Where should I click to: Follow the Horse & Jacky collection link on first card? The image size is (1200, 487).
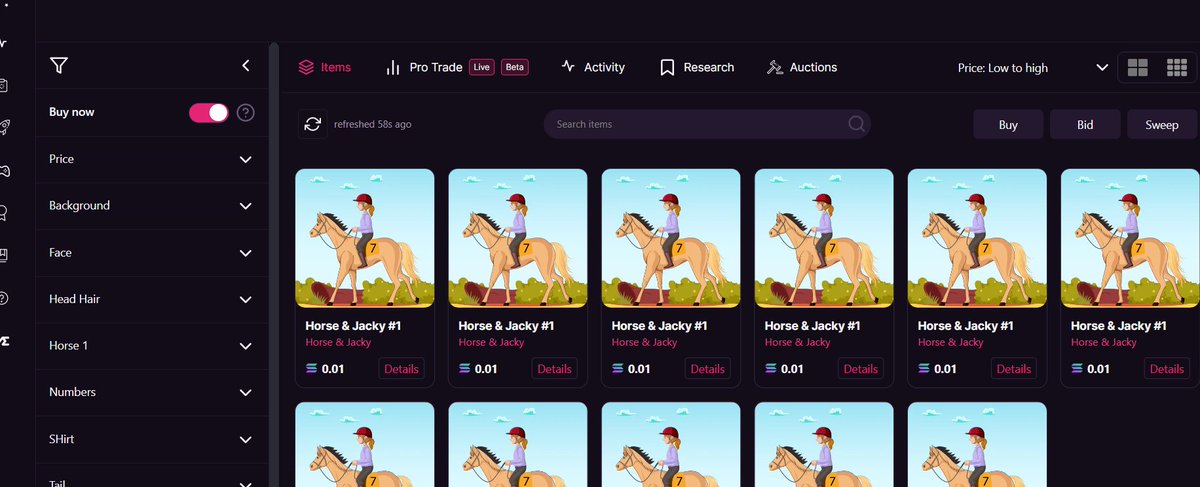point(338,342)
